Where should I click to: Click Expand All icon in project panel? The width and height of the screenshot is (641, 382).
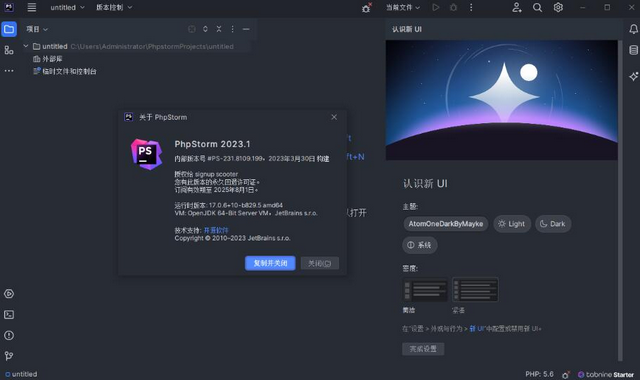(205, 29)
